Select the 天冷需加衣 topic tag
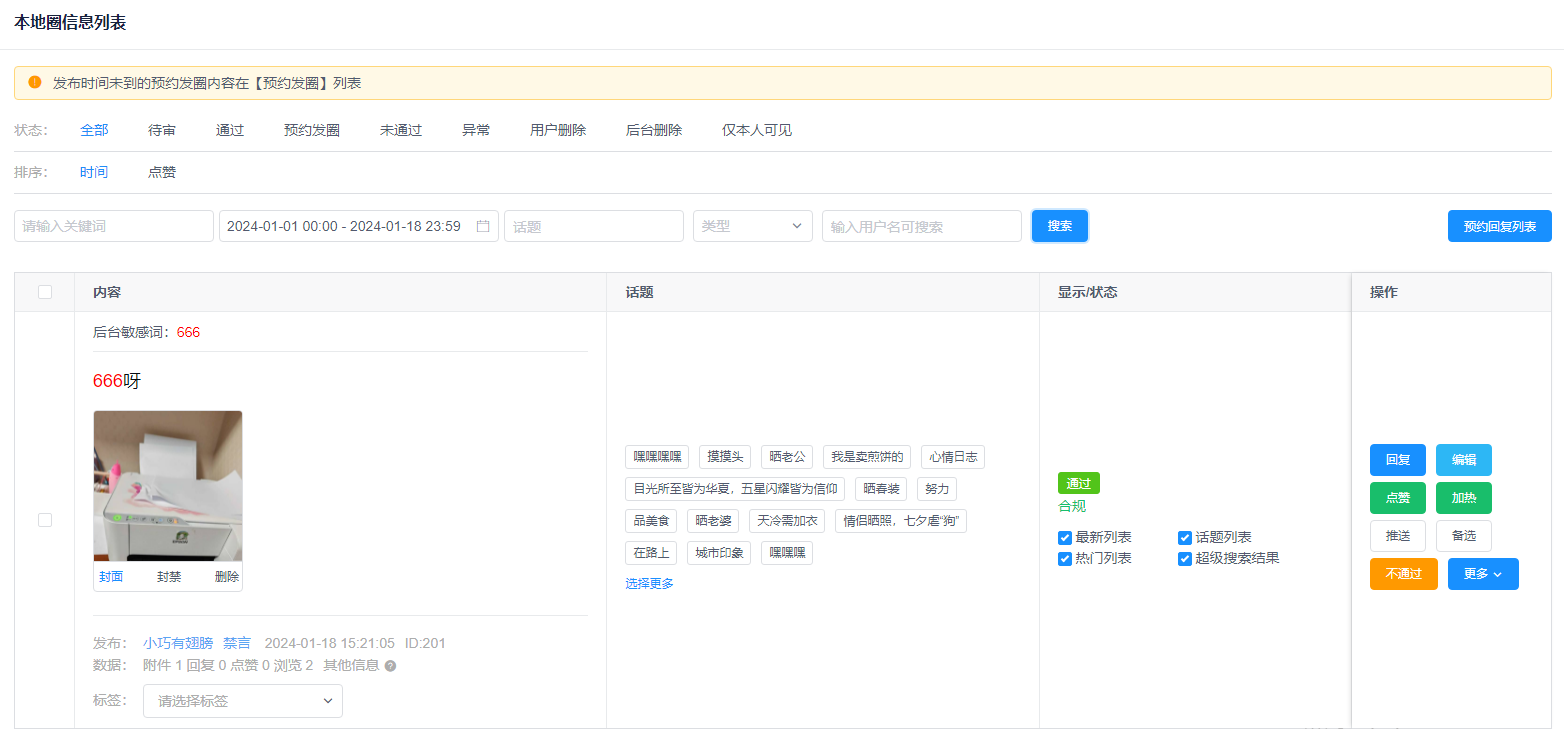Image resolution: width=1564 pixels, height=729 pixels. coord(787,521)
